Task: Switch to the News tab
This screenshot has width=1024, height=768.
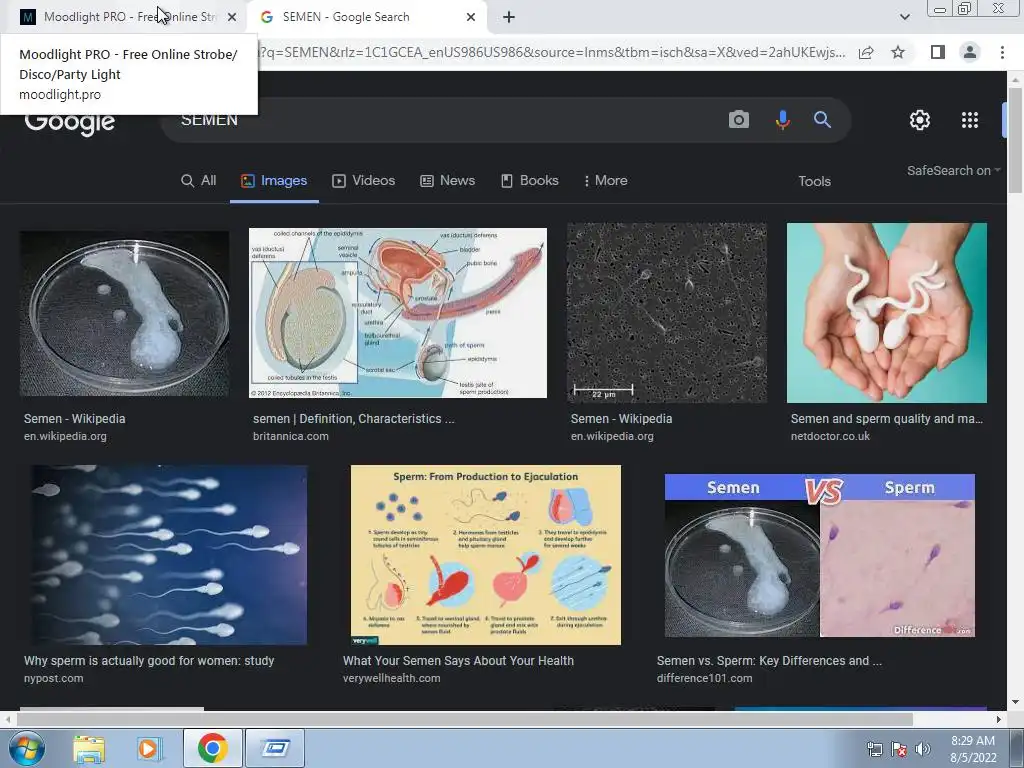Action: coord(447,181)
